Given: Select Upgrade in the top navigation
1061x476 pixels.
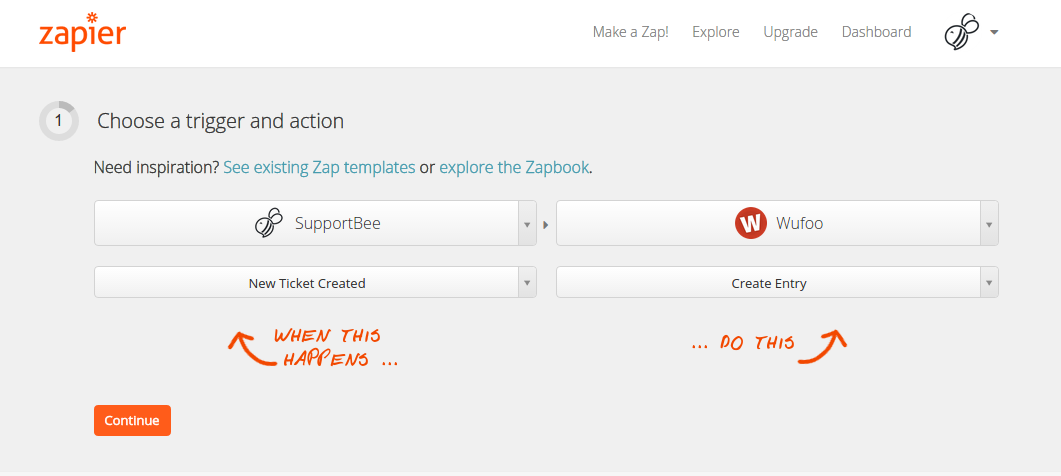Looking at the screenshot, I should [x=790, y=32].
